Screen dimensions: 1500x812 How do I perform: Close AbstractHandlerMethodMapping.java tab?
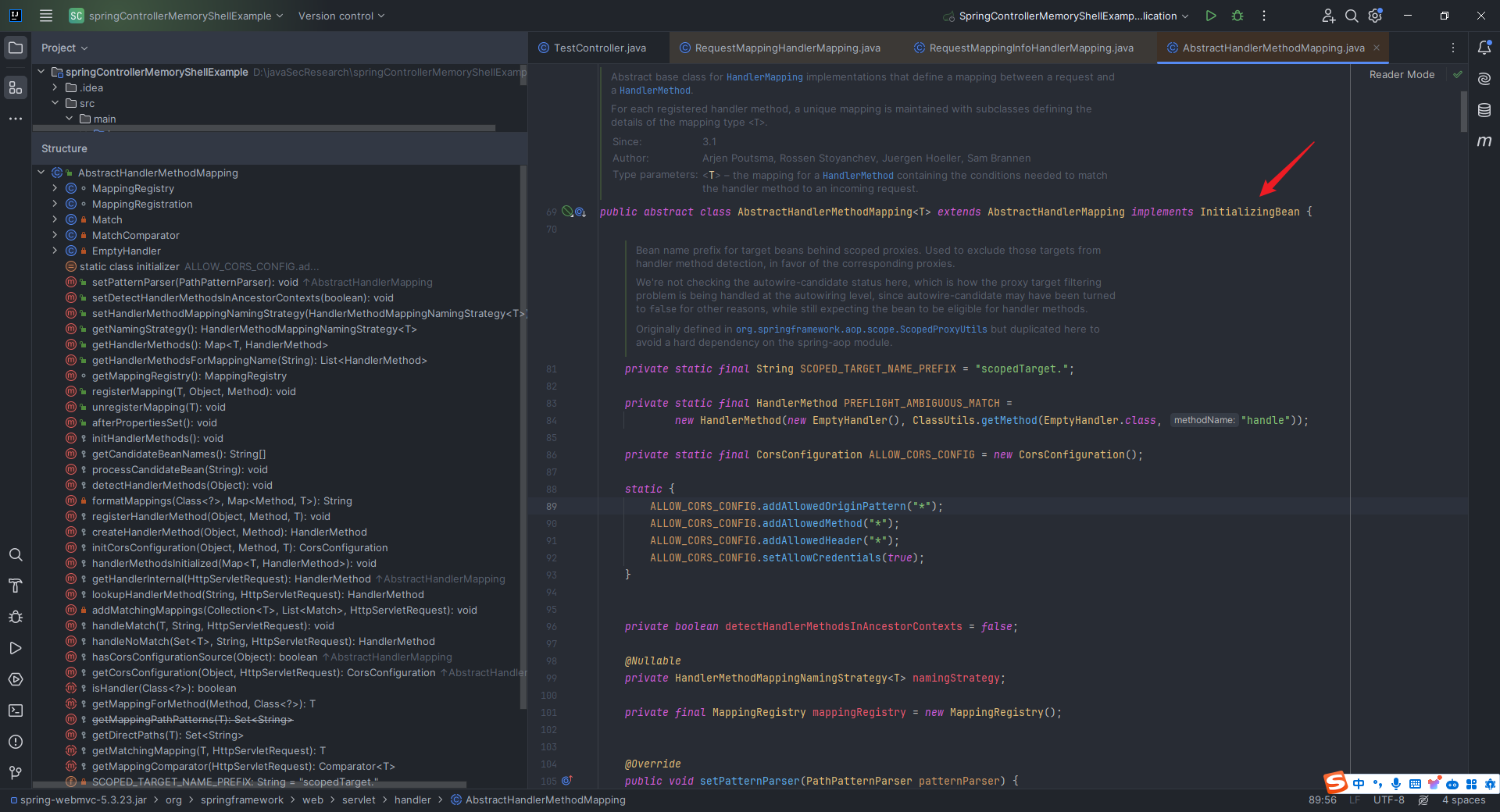coord(1377,48)
